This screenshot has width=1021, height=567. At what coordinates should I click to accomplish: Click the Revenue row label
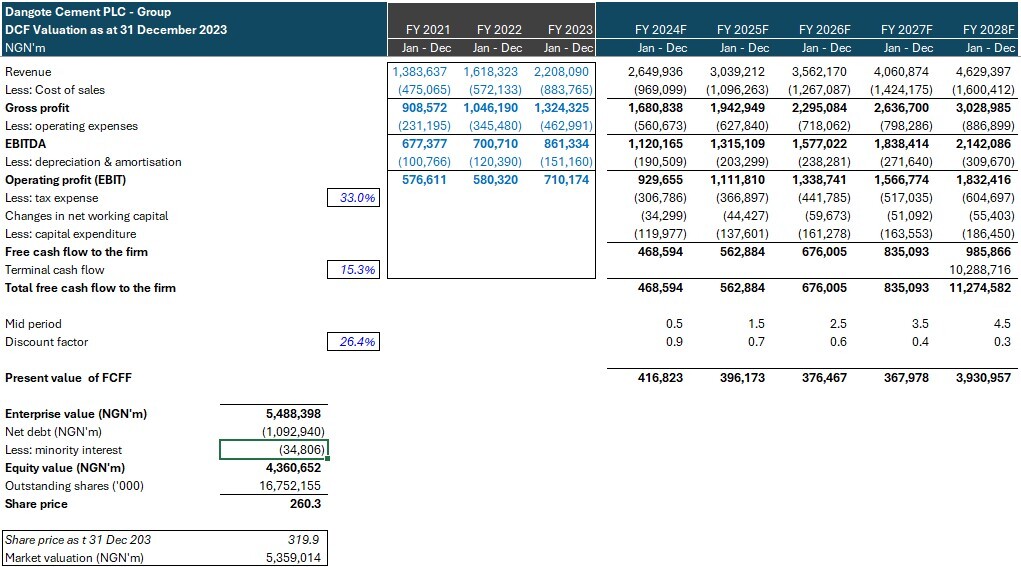(x=28, y=72)
